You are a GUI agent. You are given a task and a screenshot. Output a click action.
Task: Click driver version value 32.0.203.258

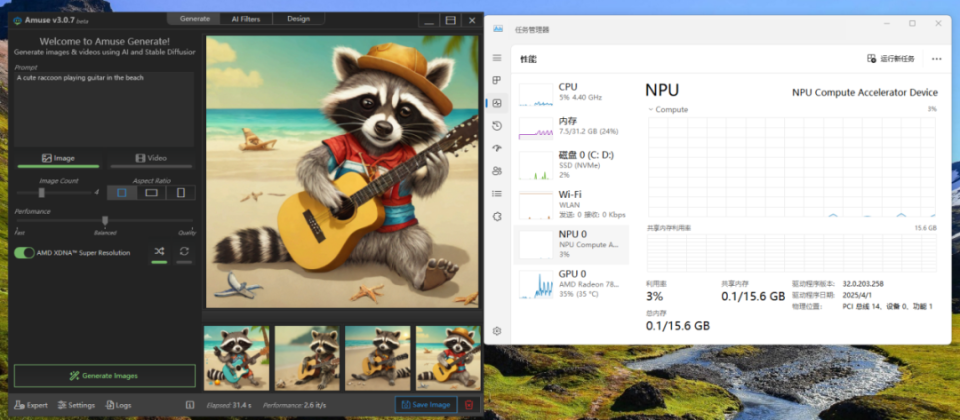click(x=863, y=284)
